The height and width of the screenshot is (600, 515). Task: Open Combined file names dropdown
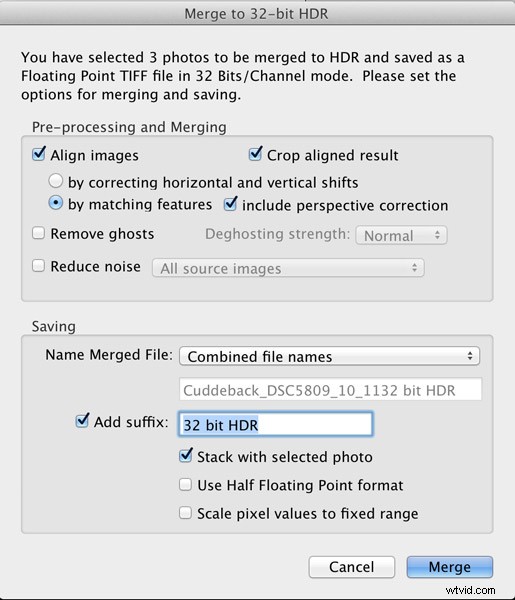(329, 356)
